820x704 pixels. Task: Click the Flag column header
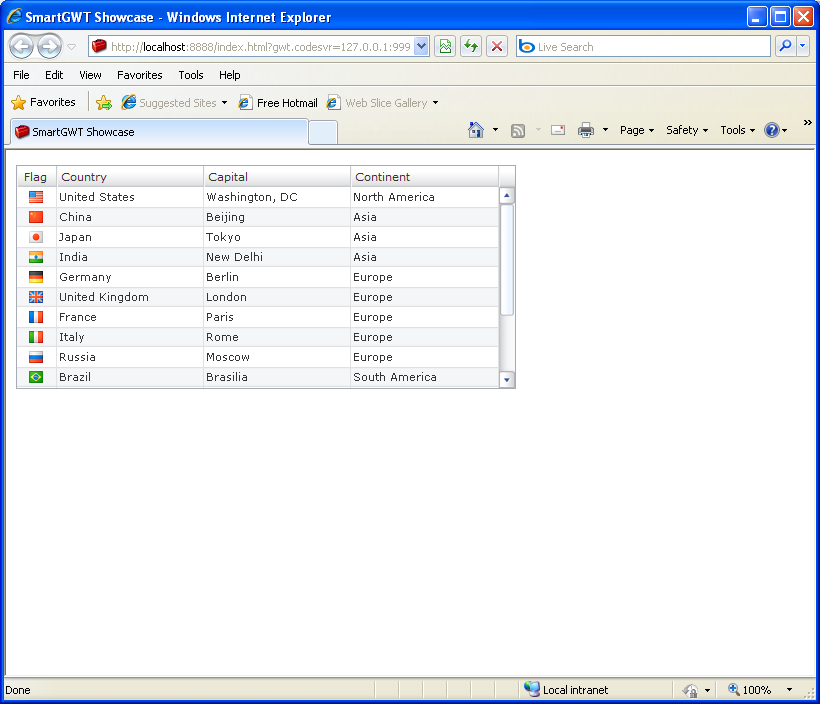coord(36,177)
